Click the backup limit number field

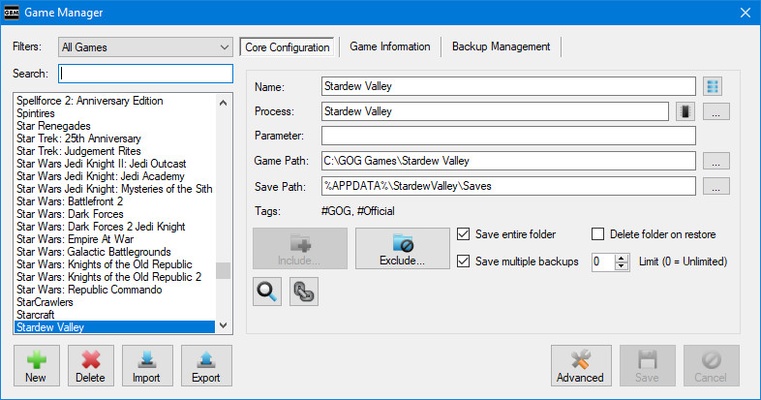click(x=603, y=262)
